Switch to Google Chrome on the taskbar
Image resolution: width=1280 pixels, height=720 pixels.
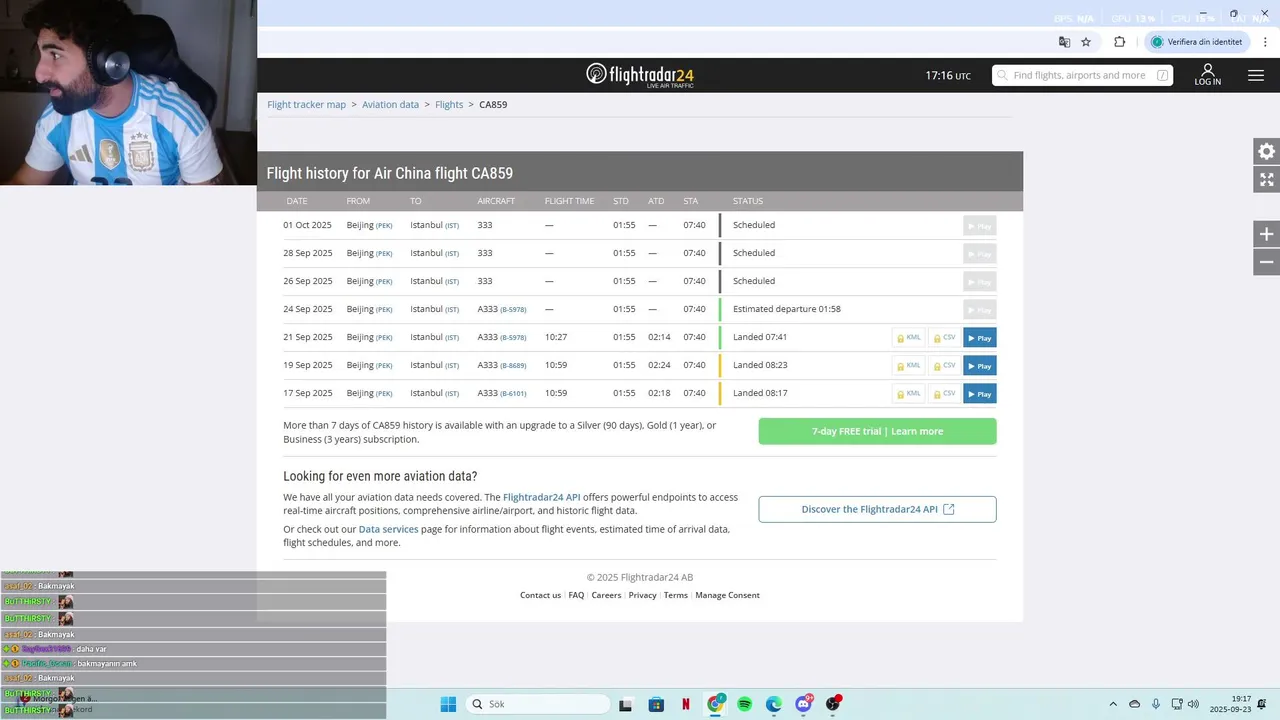[x=716, y=704]
